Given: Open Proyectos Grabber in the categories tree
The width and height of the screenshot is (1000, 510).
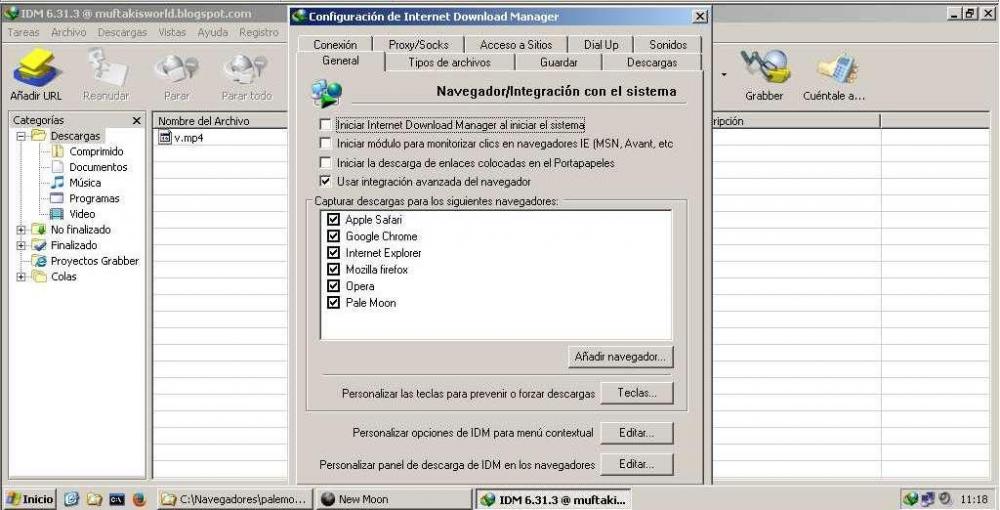Looking at the screenshot, I should point(94,261).
